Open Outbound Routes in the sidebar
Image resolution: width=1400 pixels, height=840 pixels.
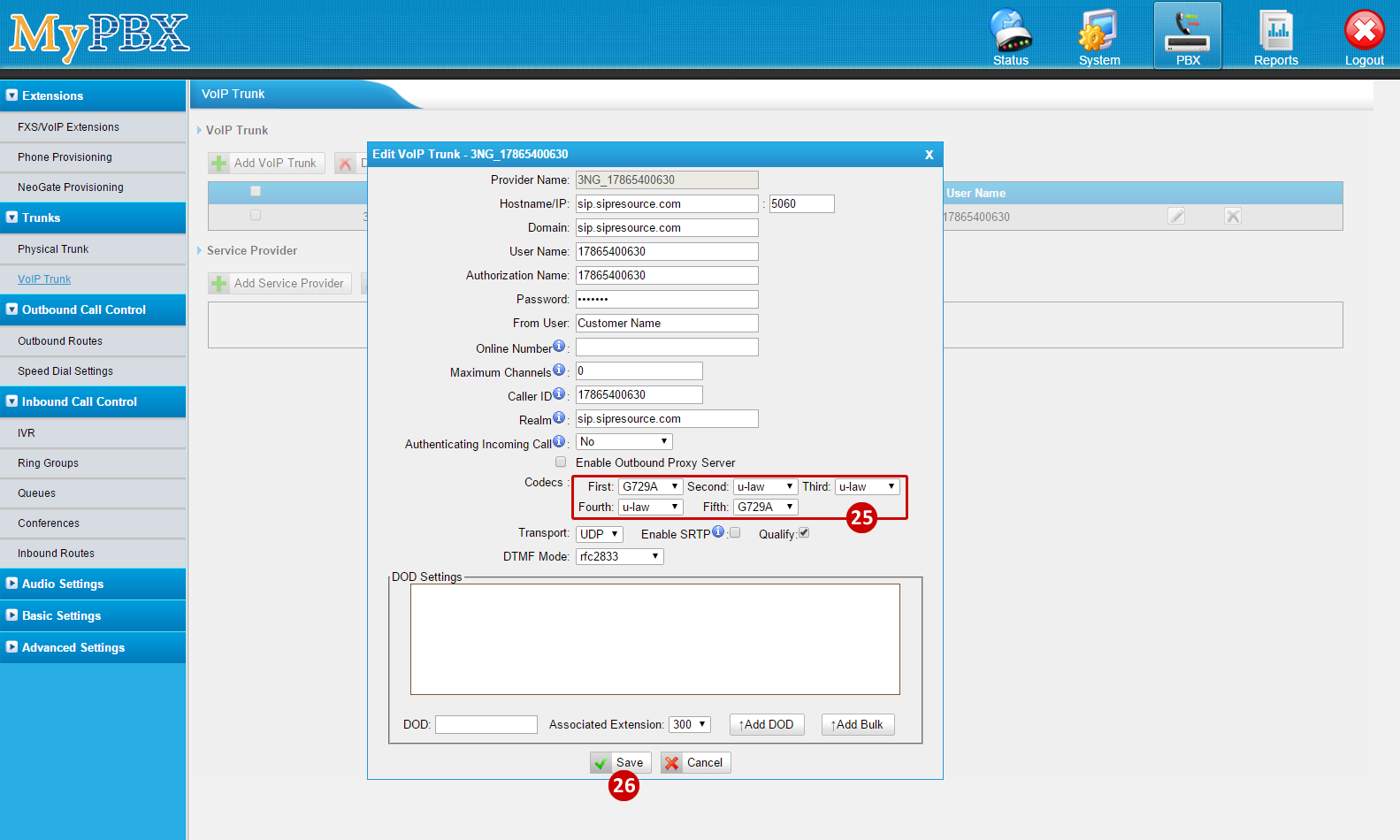pyautogui.click(x=60, y=341)
